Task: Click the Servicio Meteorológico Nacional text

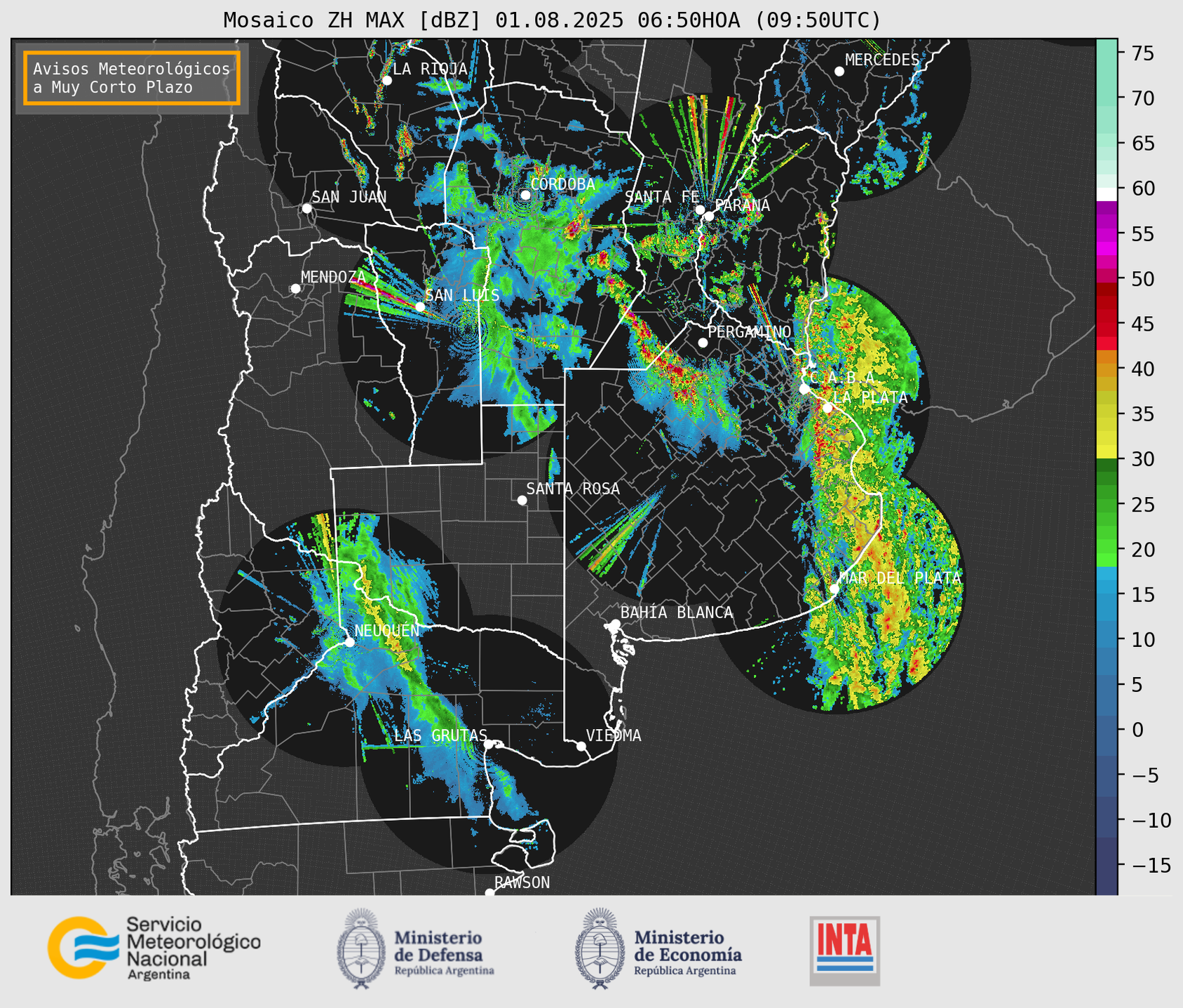Action: 193,948
